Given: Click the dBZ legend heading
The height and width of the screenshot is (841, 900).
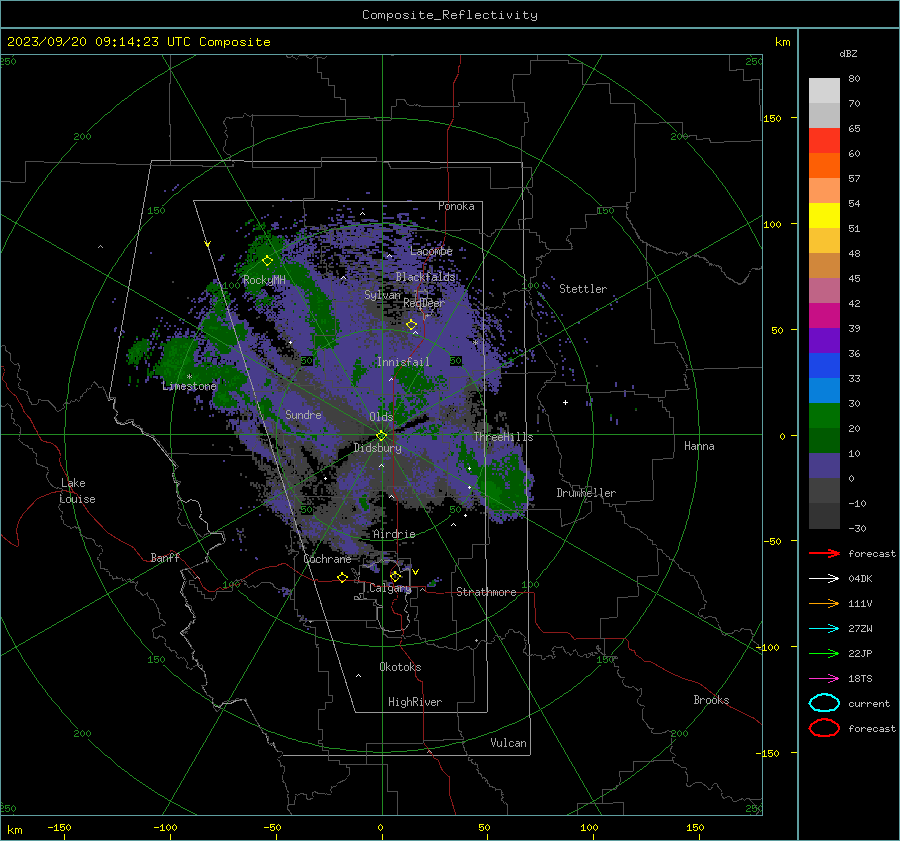Looking at the screenshot, I should (848, 53).
